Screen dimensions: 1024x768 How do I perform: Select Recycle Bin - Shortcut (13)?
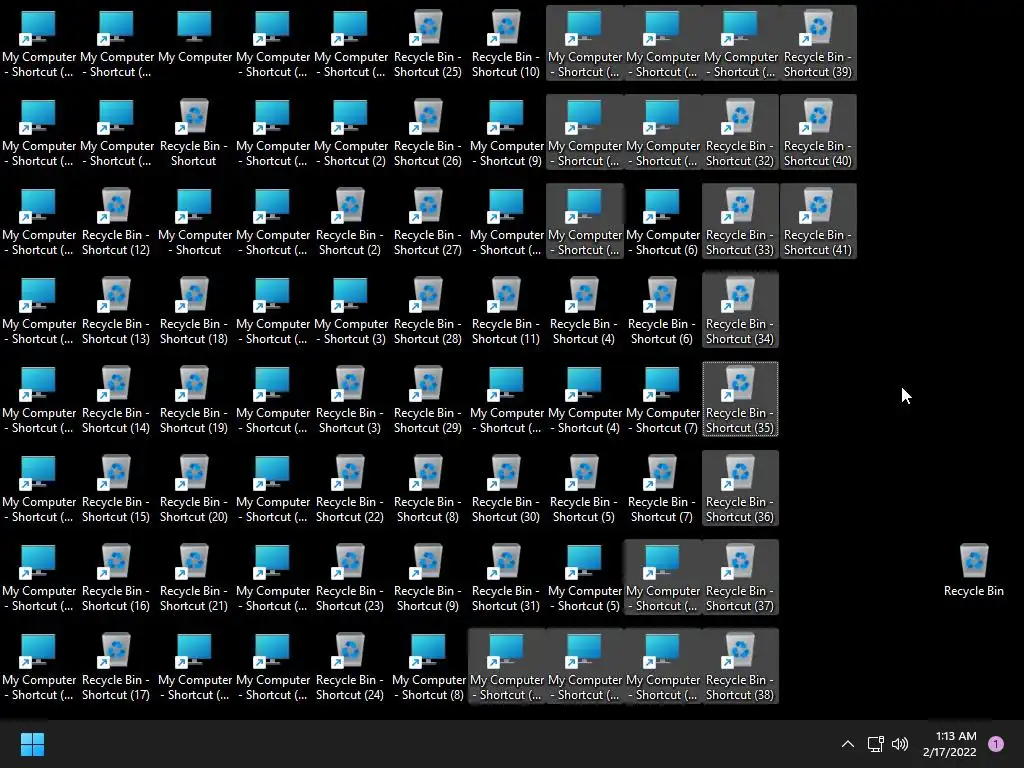click(116, 311)
